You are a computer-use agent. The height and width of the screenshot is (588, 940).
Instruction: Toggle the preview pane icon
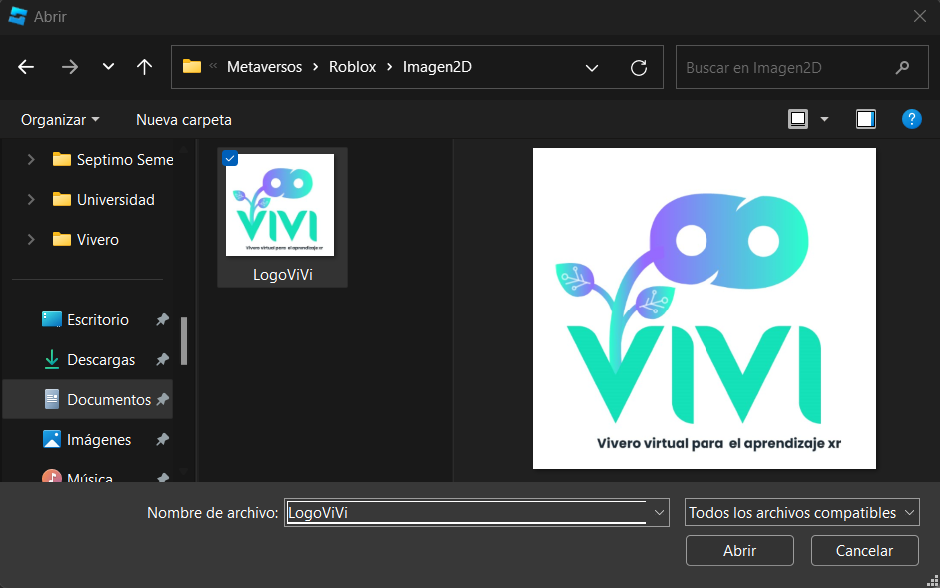coord(865,119)
